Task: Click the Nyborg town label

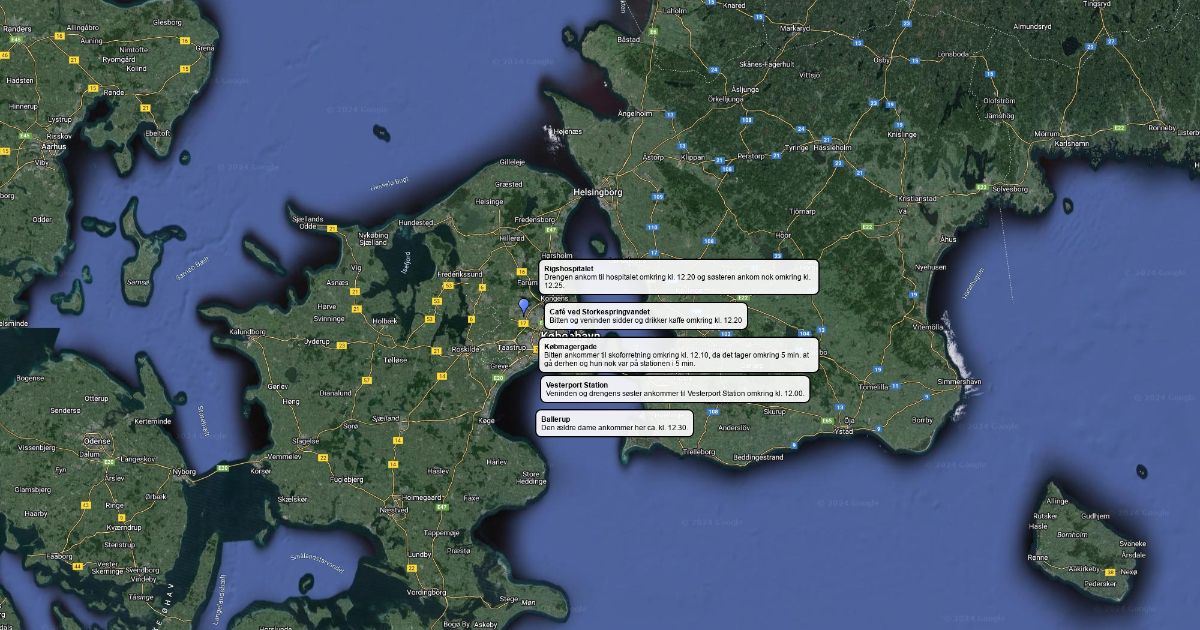Action: tap(184, 469)
